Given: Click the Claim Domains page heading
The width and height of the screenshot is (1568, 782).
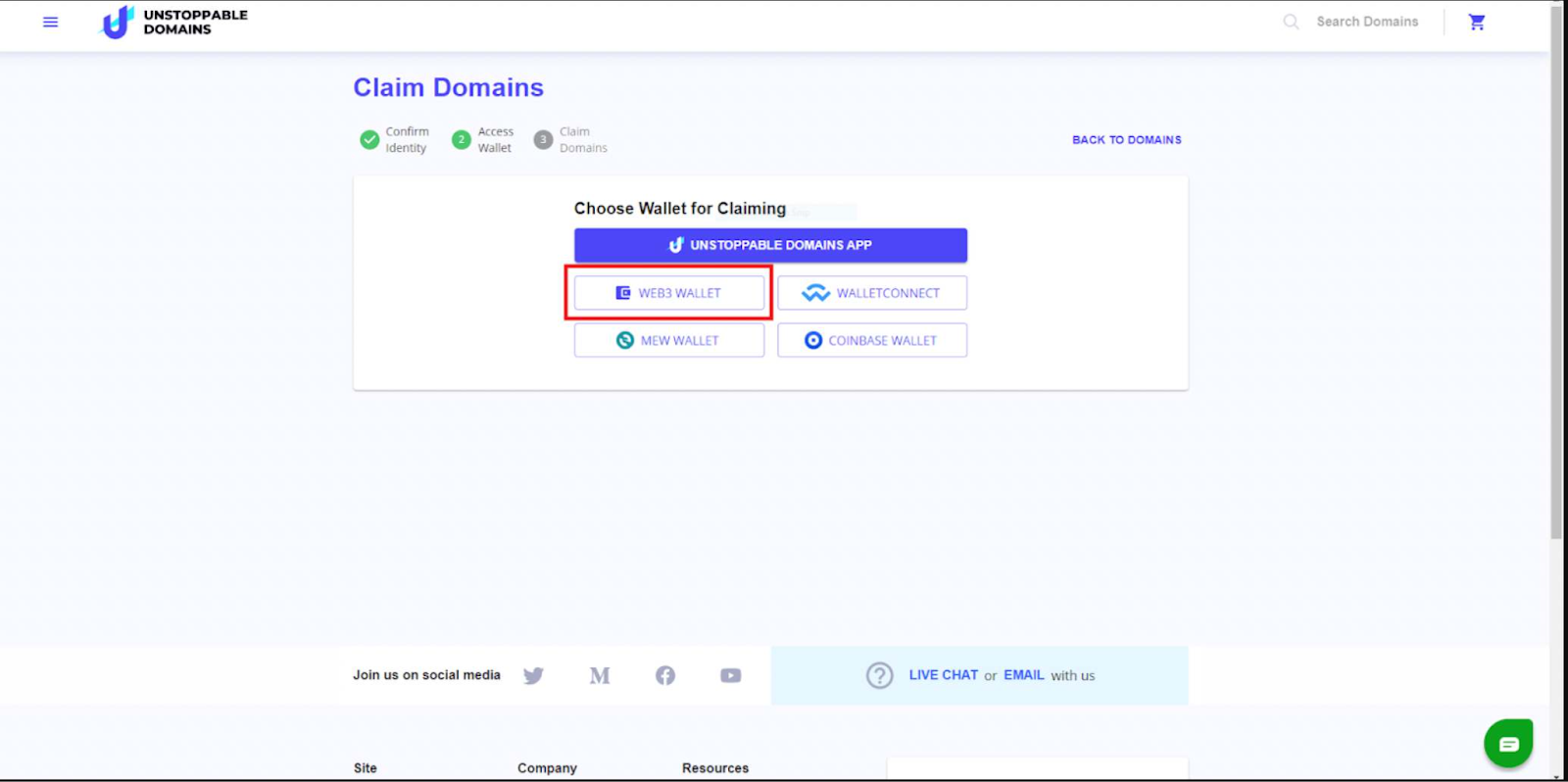Looking at the screenshot, I should coord(448,87).
